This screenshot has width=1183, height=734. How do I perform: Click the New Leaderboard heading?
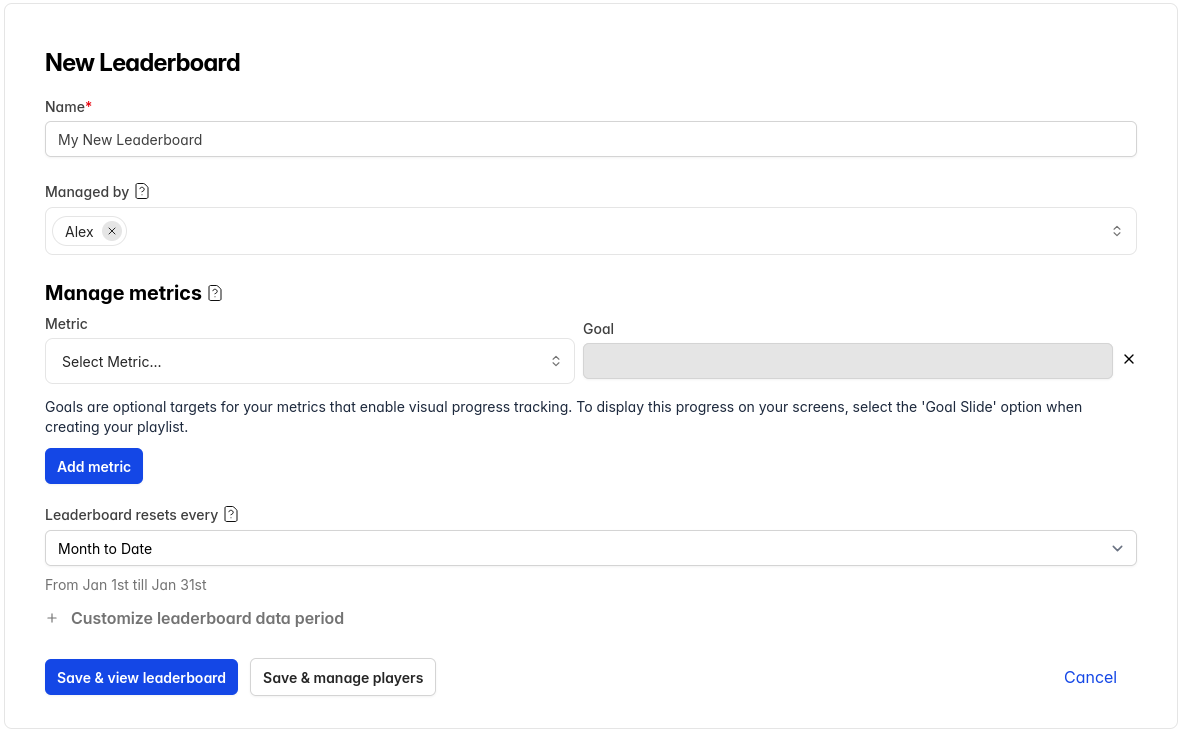point(142,62)
